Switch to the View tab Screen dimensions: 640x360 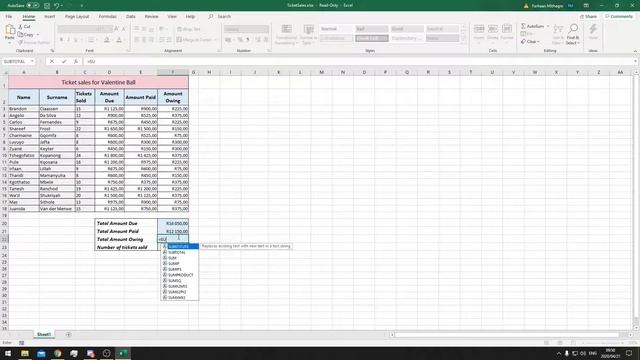(172, 17)
